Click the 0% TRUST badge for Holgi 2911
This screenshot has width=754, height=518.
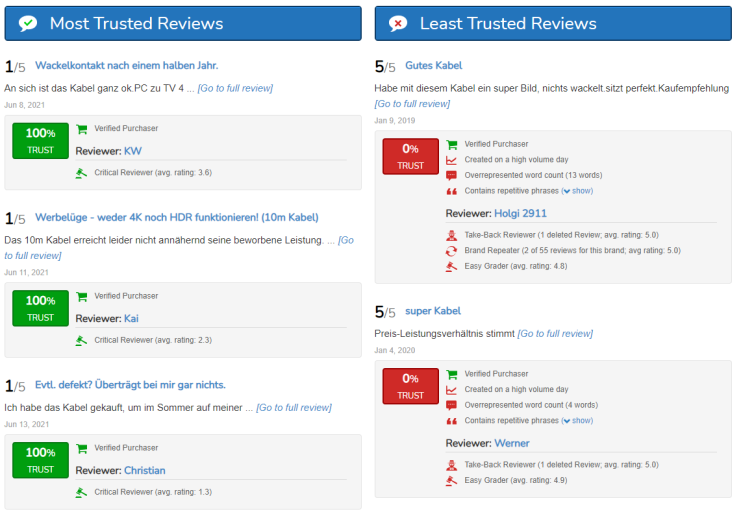tap(411, 156)
